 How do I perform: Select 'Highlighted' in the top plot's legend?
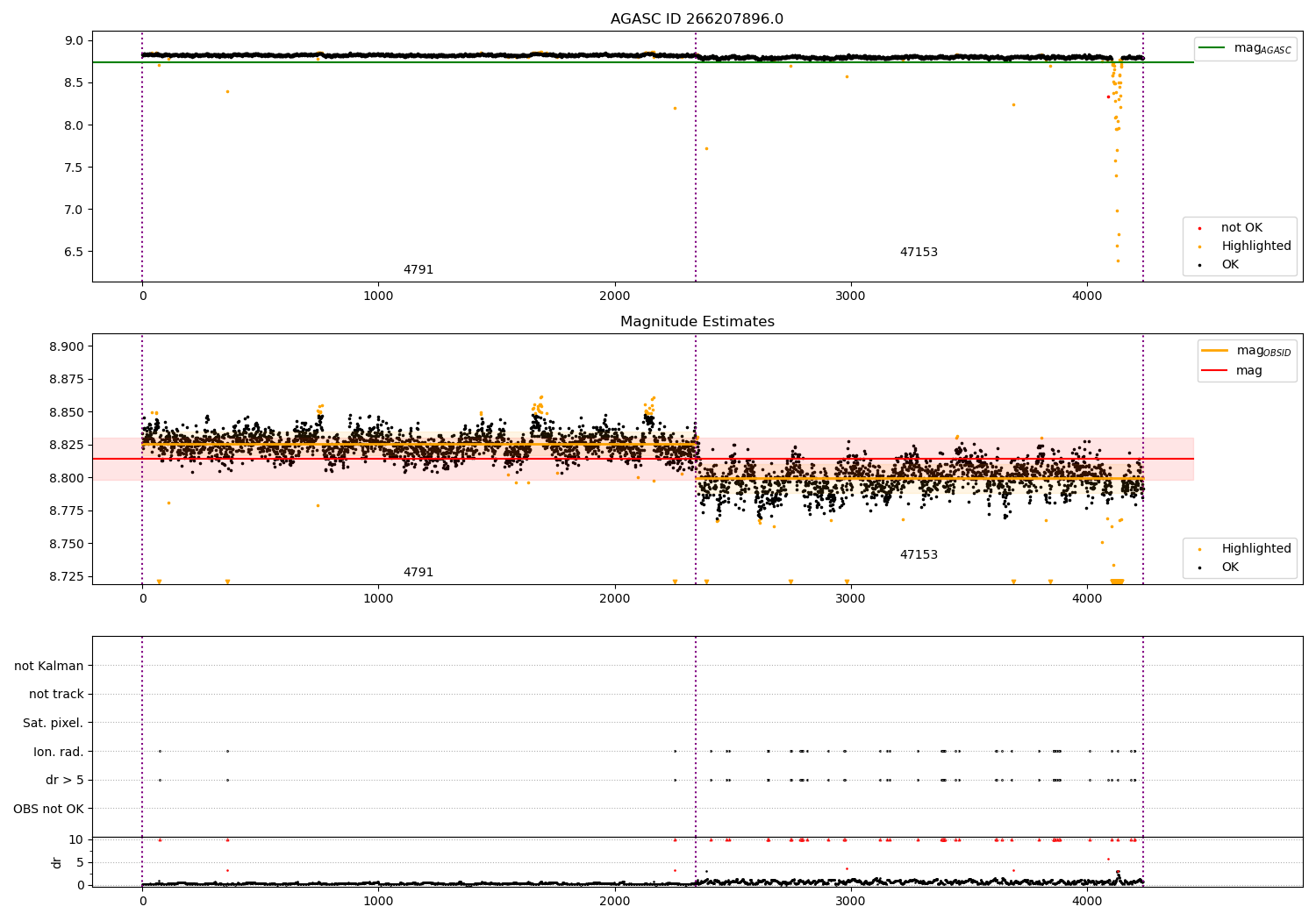pos(1256,246)
